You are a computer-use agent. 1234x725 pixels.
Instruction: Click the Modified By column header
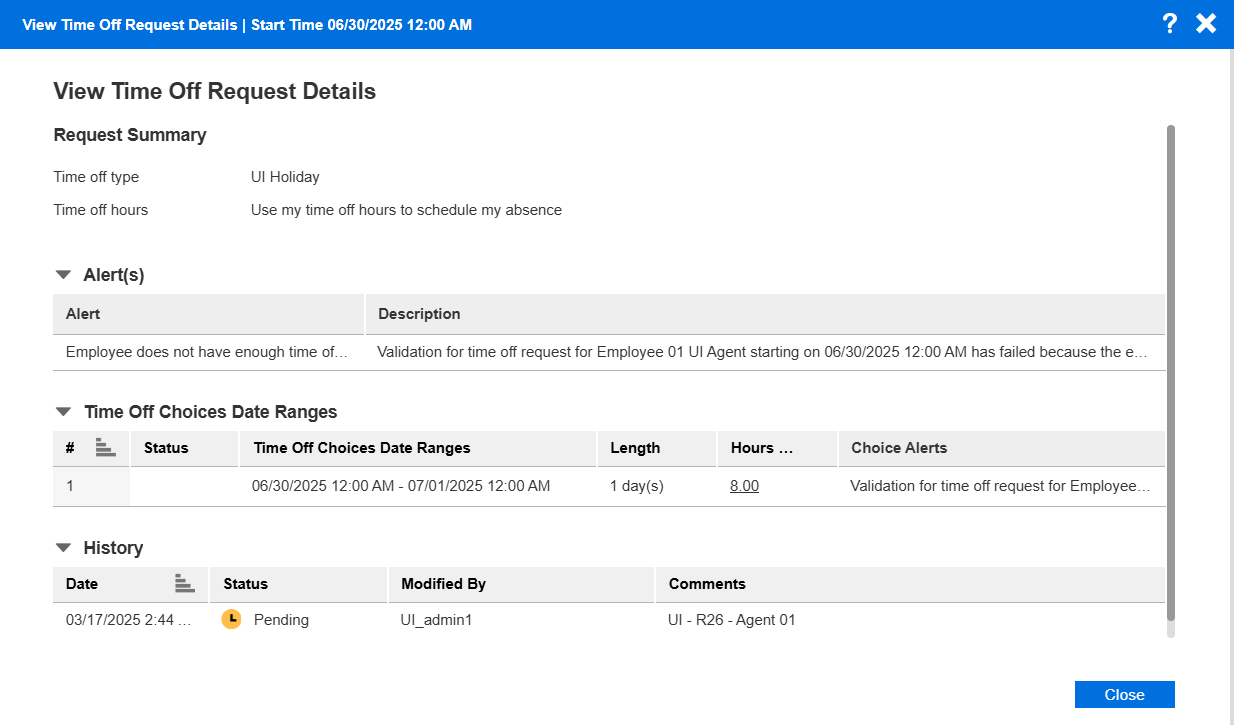click(443, 584)
